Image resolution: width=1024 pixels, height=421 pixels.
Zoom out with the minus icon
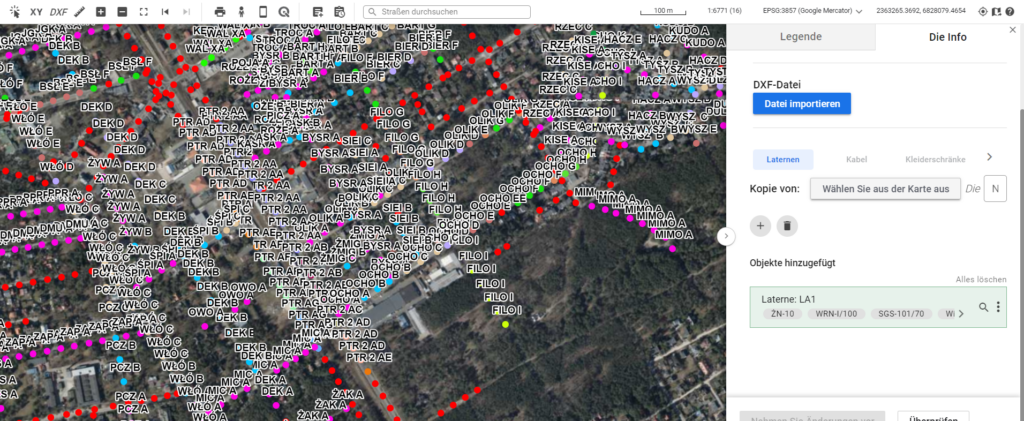pos(122,11)
